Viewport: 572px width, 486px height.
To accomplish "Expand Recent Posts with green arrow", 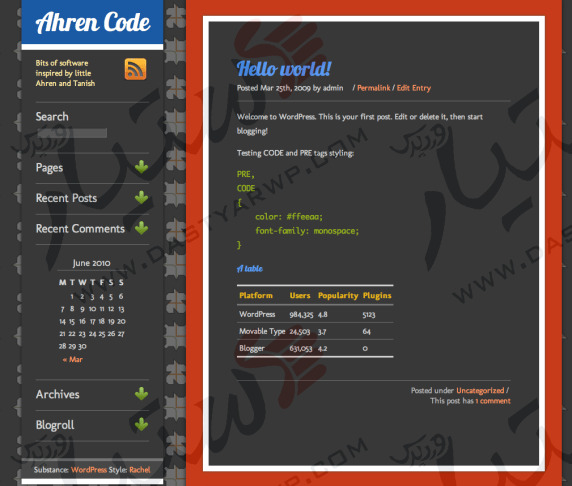I will coord(141,198).
